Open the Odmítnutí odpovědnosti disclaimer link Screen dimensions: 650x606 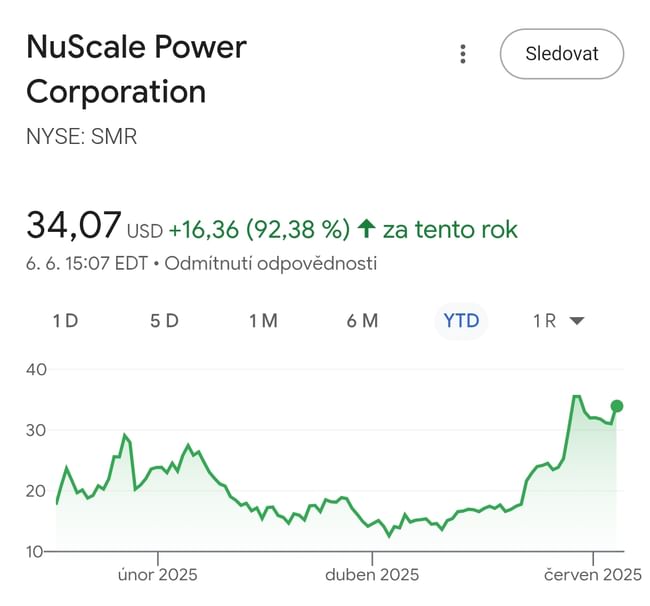[270, 264]
